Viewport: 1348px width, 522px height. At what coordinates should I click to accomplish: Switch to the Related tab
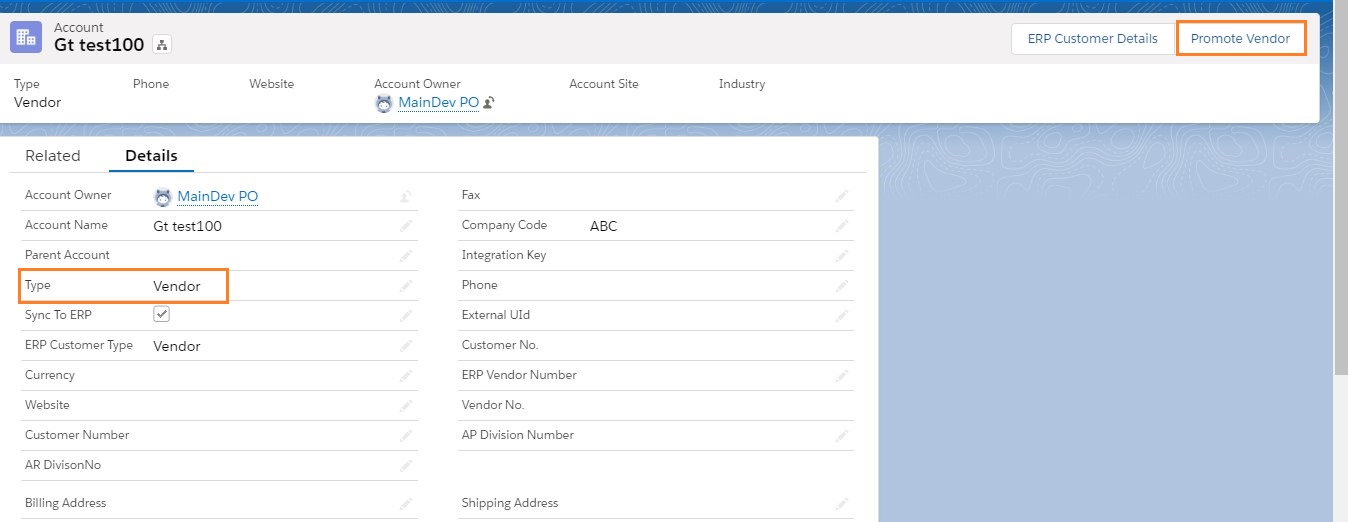tap(53, 156)
